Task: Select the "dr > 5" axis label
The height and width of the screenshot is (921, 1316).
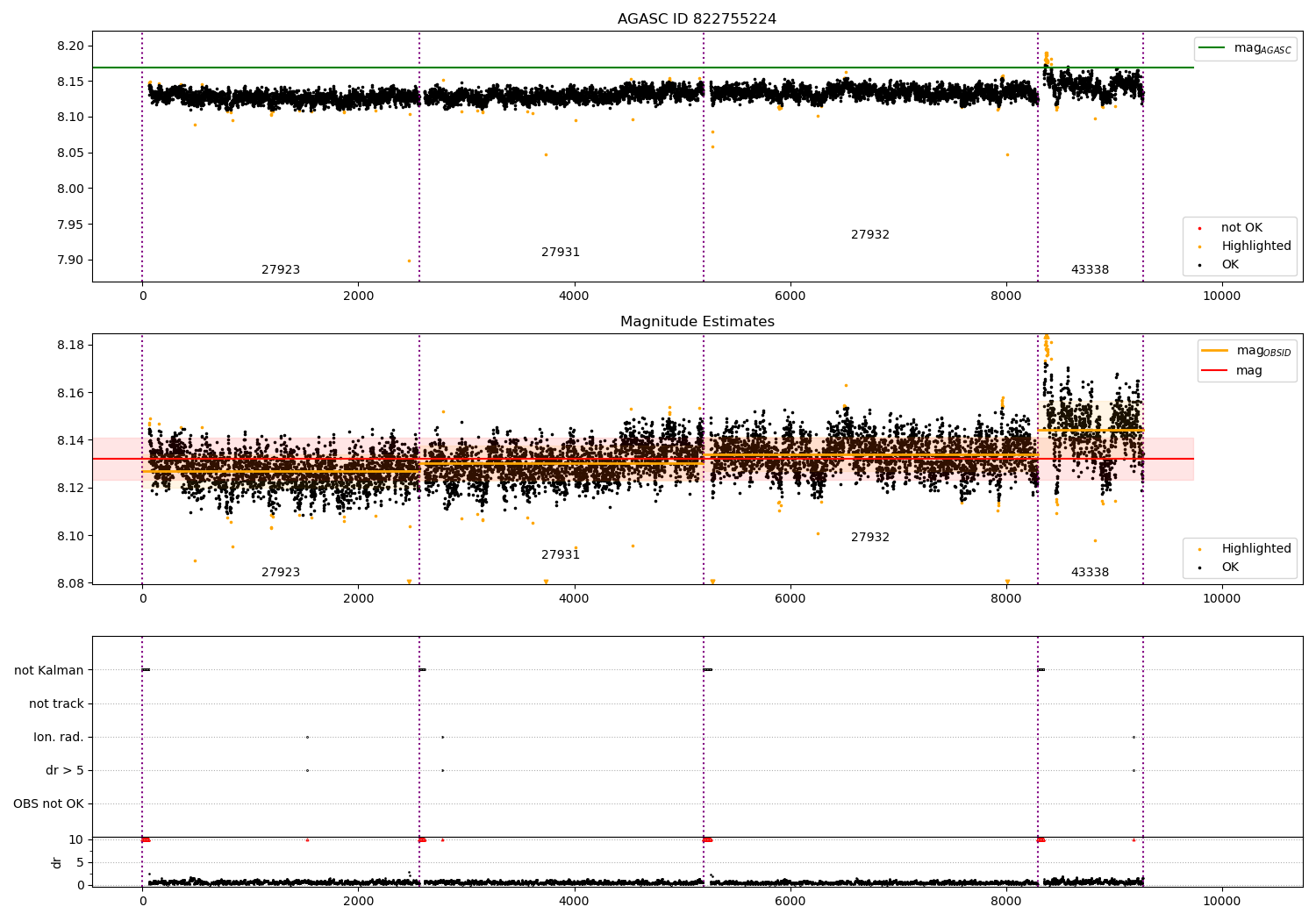Action: (x=65, y=770)
